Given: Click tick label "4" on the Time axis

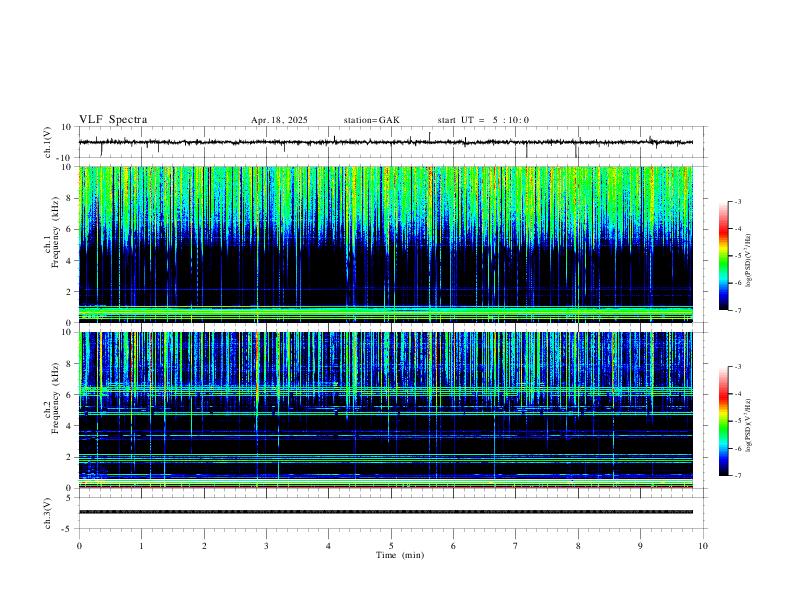Looking at the screenshot, I should [328, 546].
